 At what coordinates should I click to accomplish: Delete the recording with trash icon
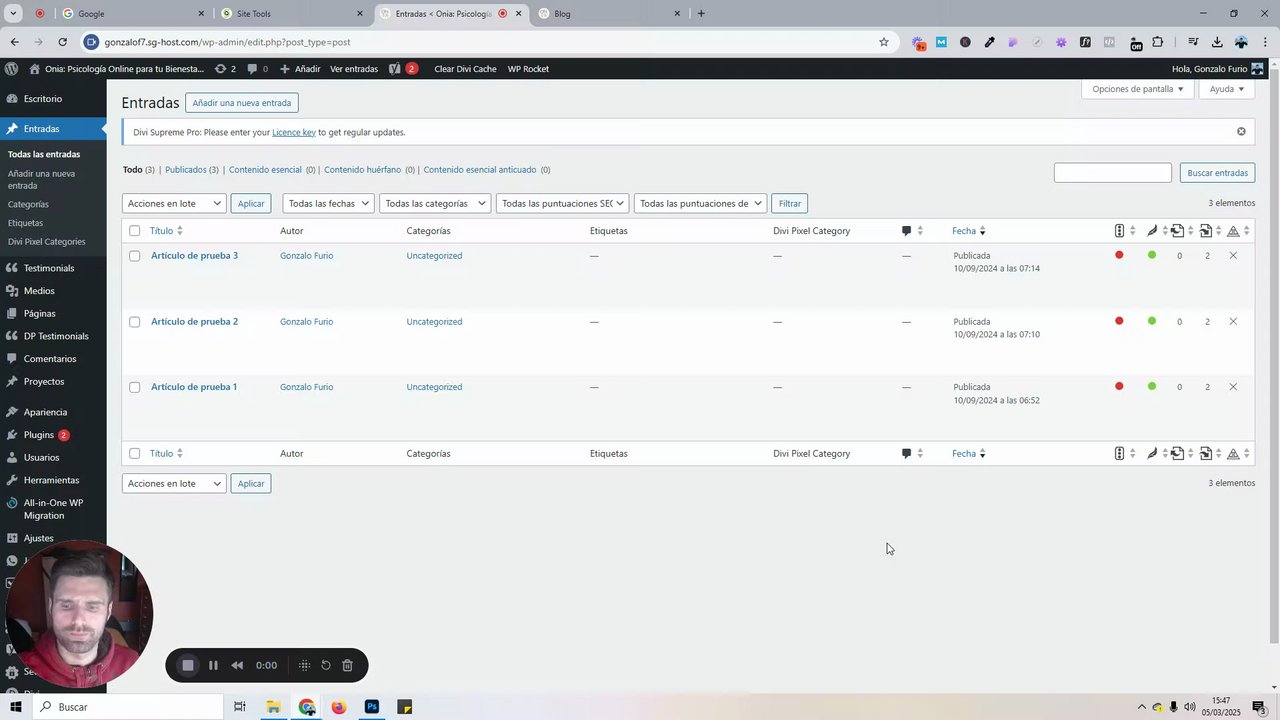tap(347, 665)
